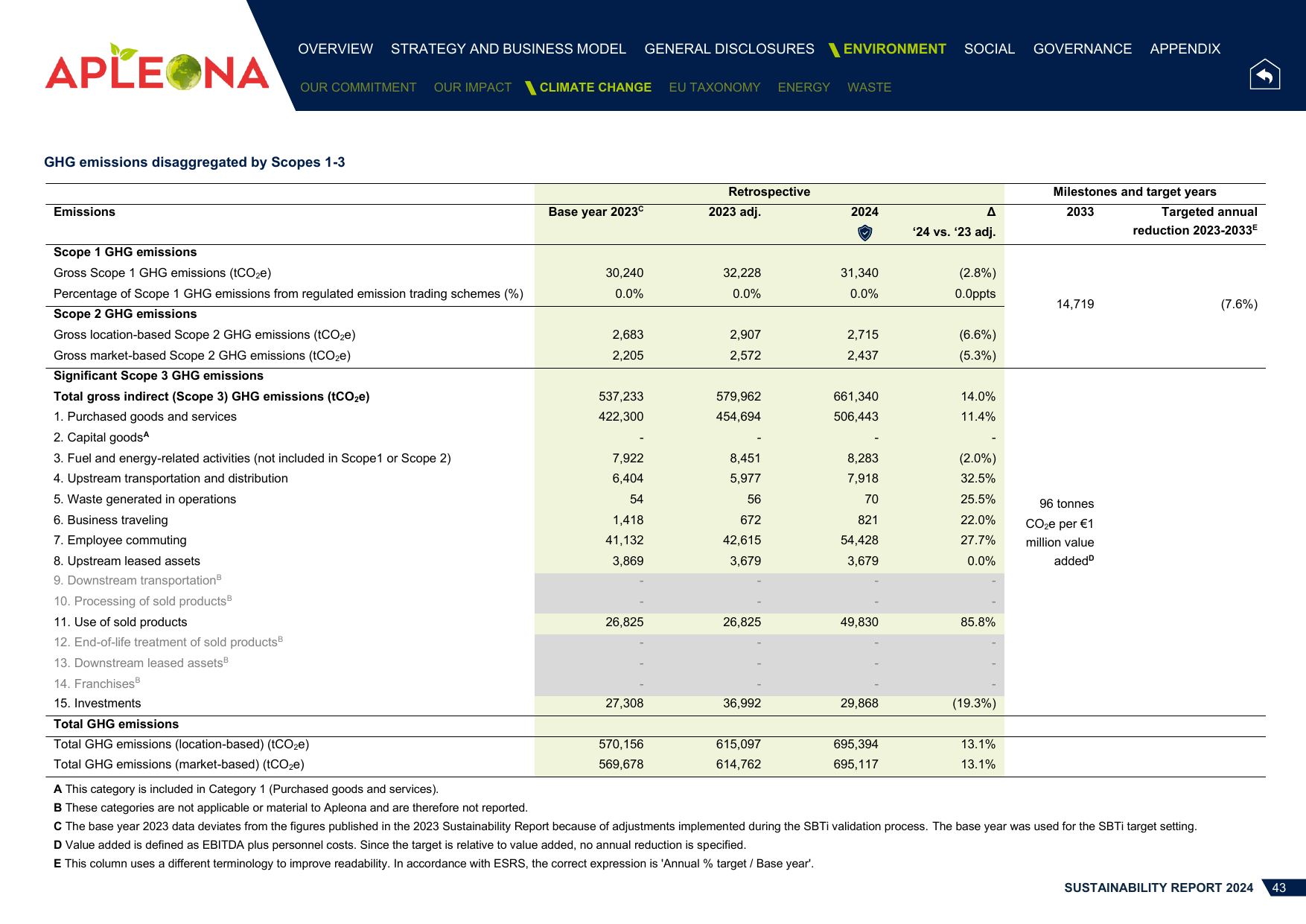Click the 'Gross Scope 1 GHG emissions' row label
1306x924 pixels.
[x=162, y=273]
